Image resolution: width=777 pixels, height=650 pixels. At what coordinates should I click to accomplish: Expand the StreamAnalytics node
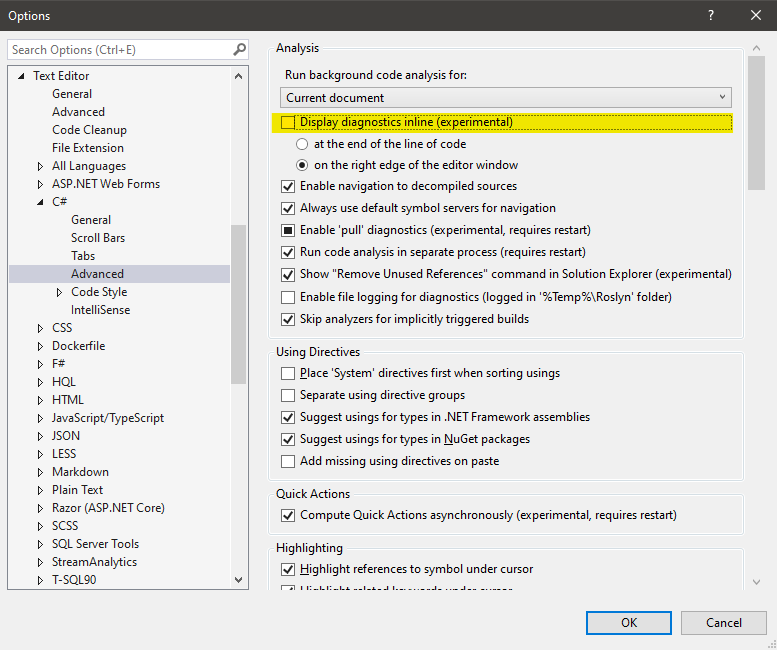[x=40, y=562]
